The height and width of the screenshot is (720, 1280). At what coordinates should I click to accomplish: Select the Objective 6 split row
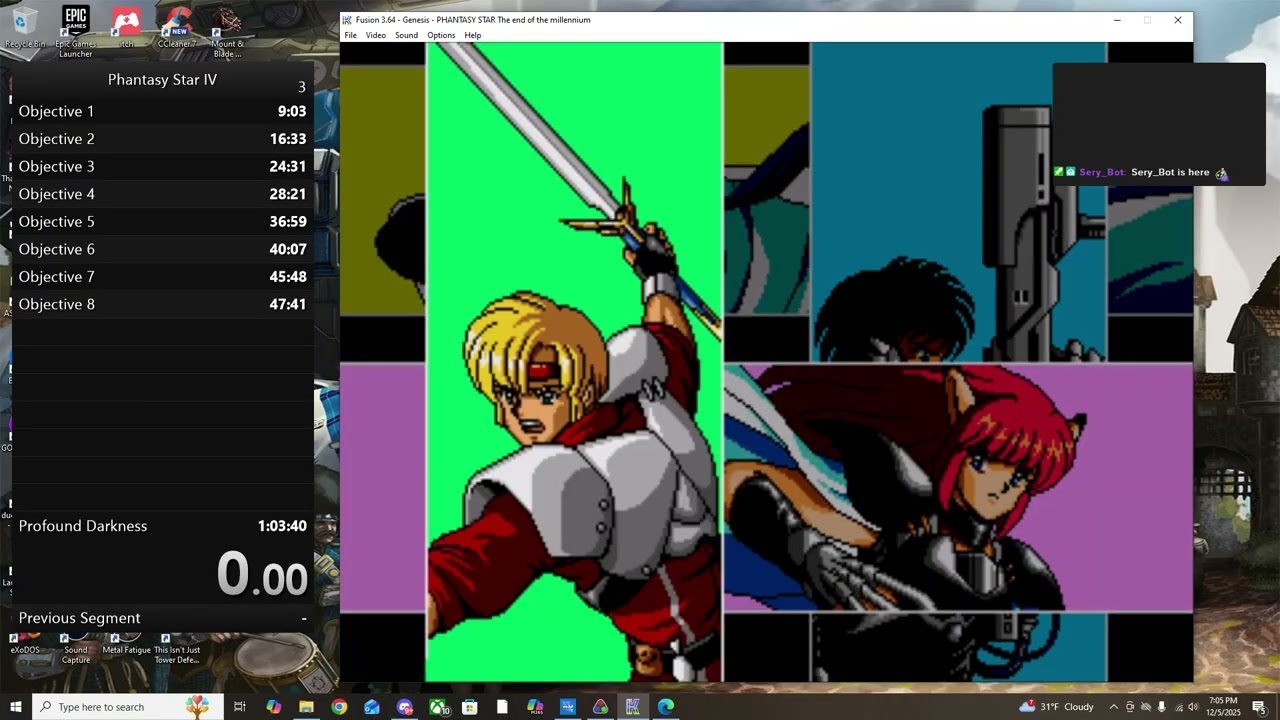[x=162, y=249]
